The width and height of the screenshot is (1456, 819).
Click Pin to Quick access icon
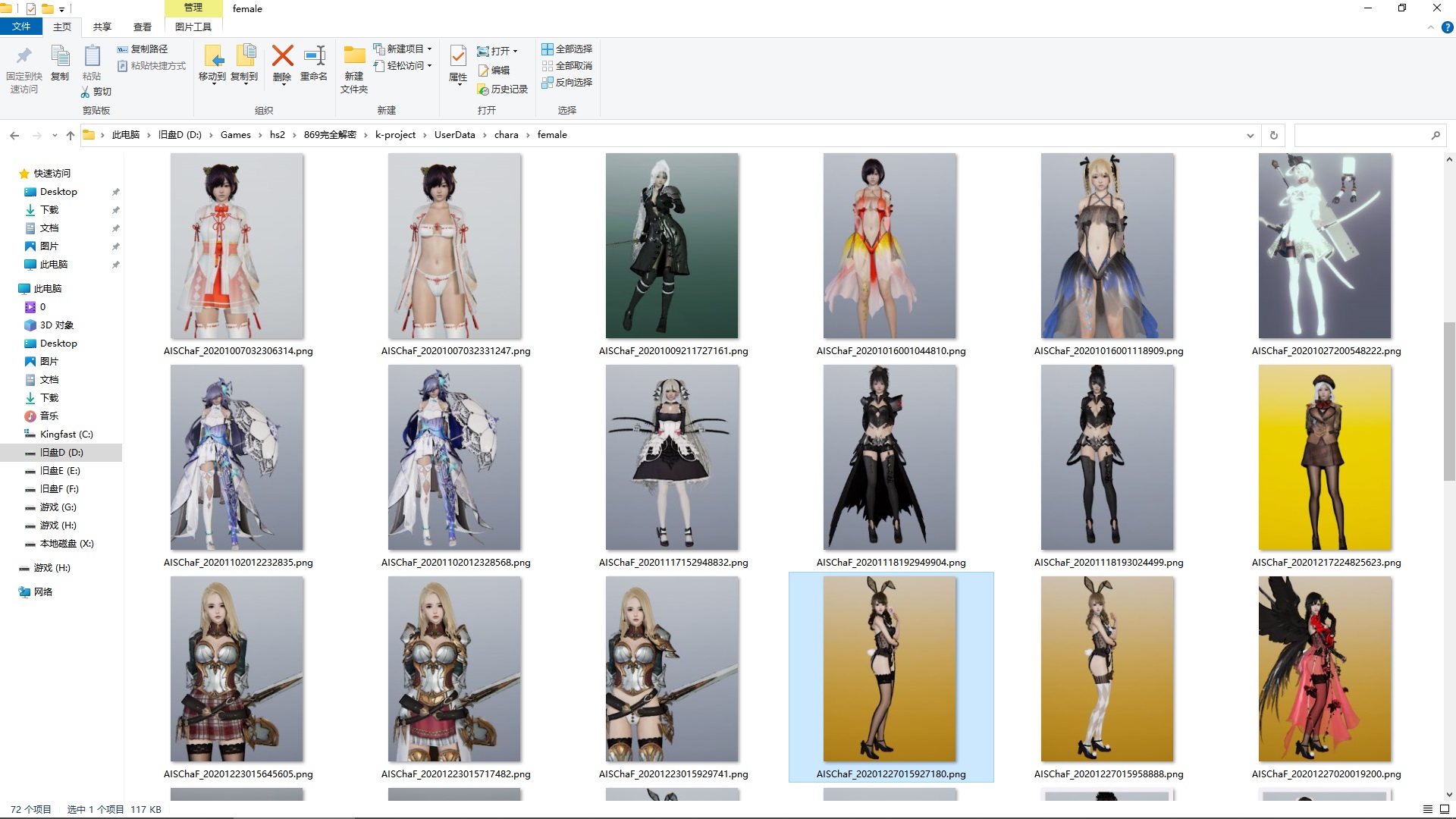click(24, 56)
